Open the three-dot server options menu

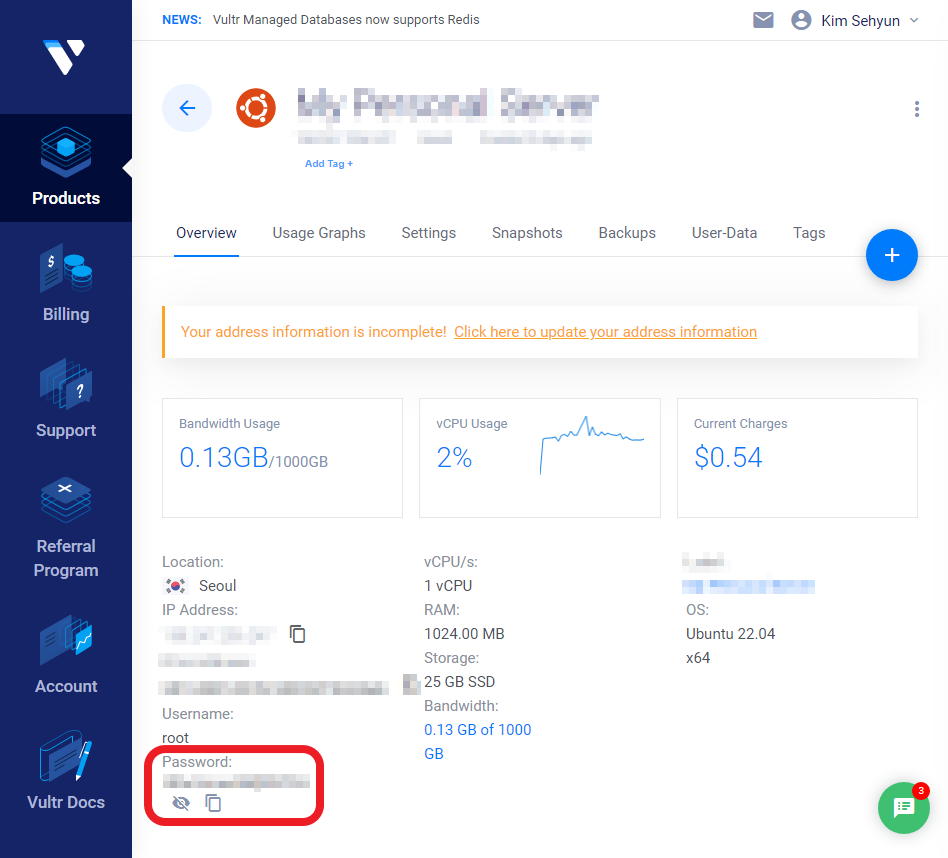pos(917,109)
